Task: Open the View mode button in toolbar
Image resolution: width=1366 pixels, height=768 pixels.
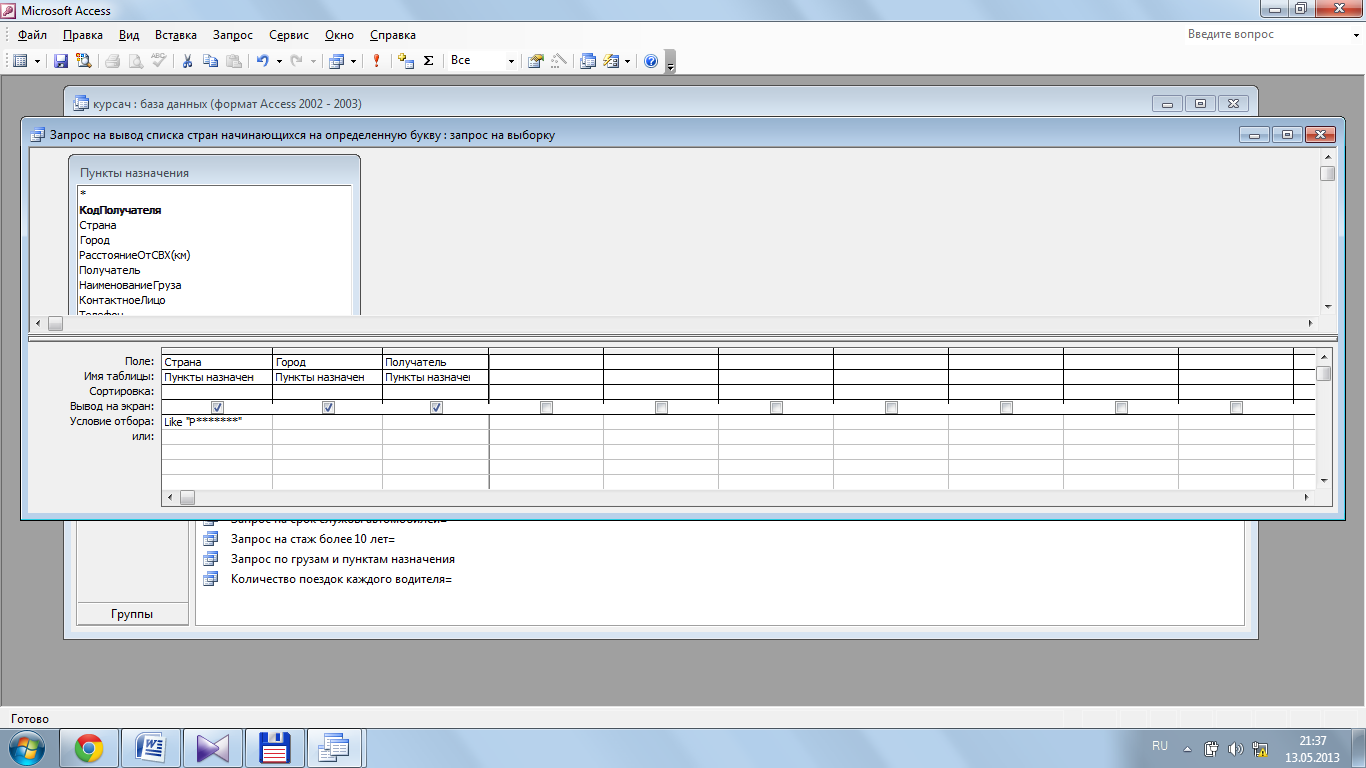Action: click(x=20, y=61)
